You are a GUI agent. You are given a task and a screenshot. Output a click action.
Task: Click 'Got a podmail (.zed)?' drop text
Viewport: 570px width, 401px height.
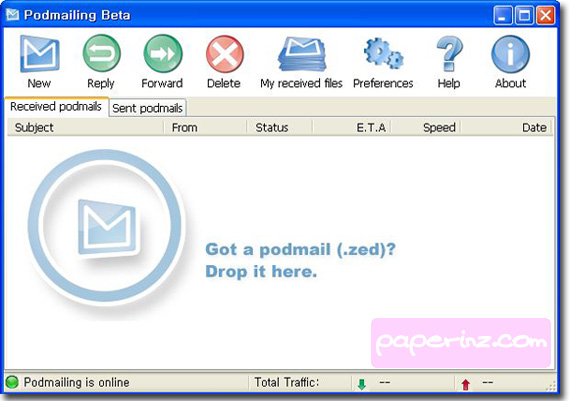pos(300,250)
